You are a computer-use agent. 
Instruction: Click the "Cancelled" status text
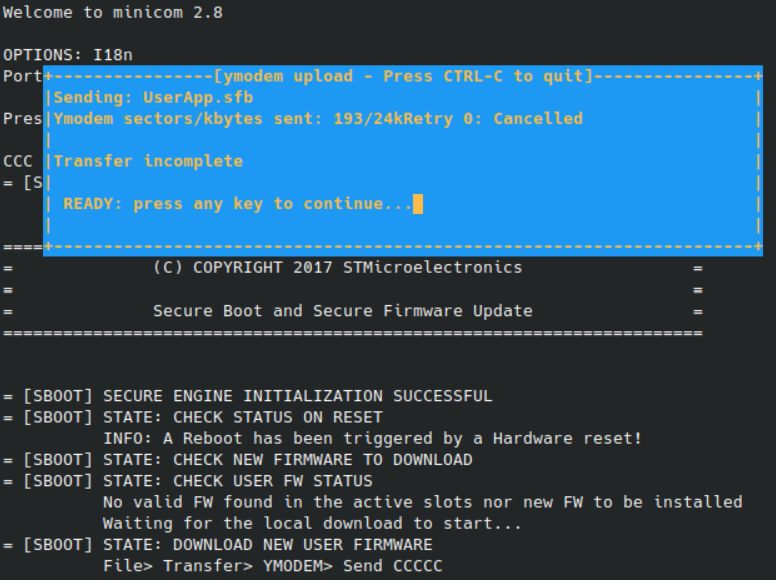[x=538, y=119]
